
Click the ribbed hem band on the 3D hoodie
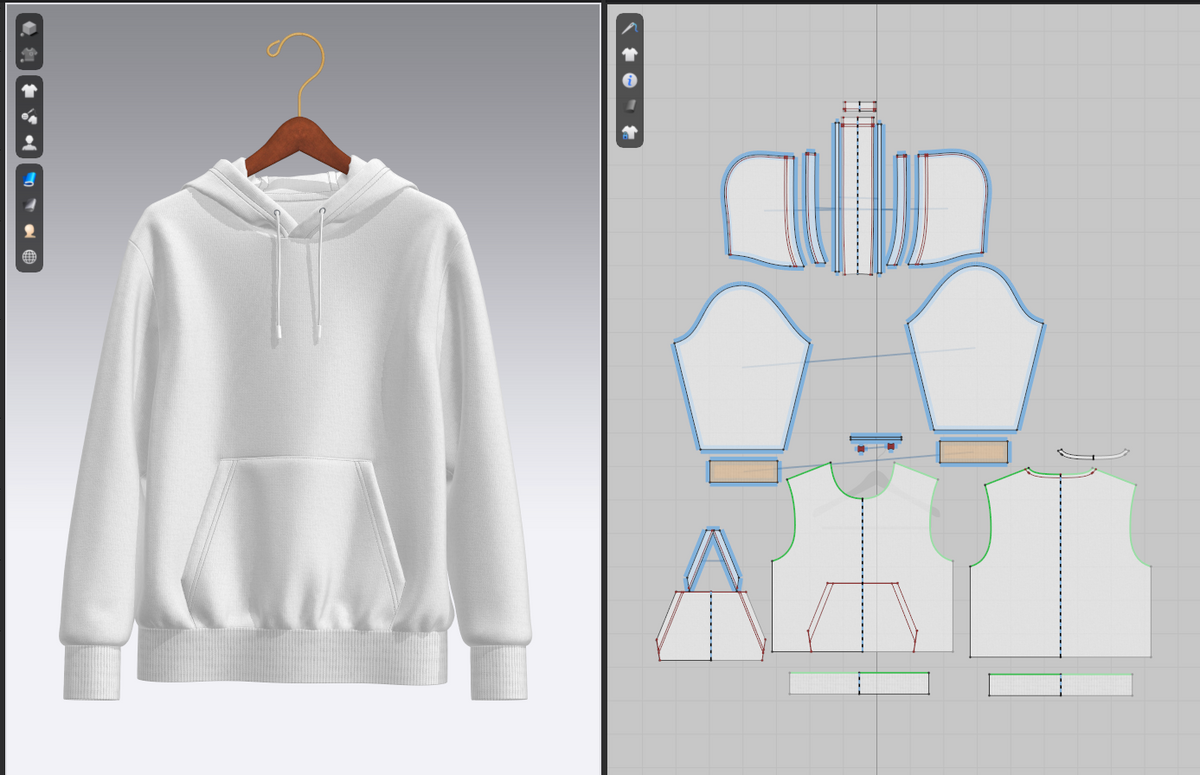click(290, 655)
